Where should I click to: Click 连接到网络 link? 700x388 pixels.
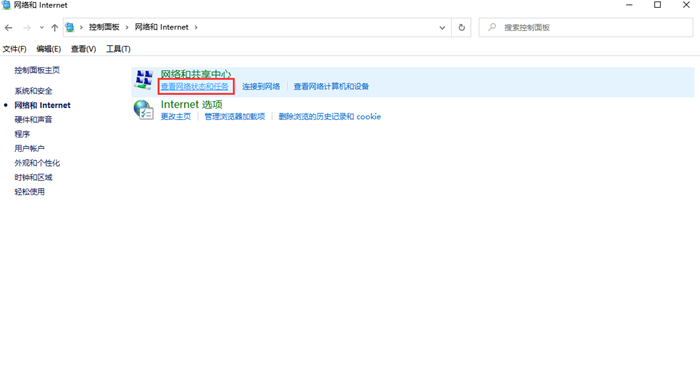(x=261, y=86)
